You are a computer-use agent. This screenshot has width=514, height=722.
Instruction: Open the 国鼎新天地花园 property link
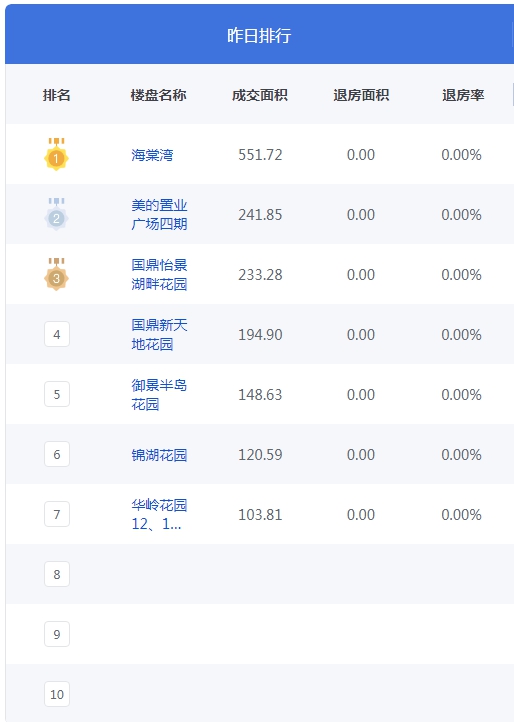click(159, 334)
